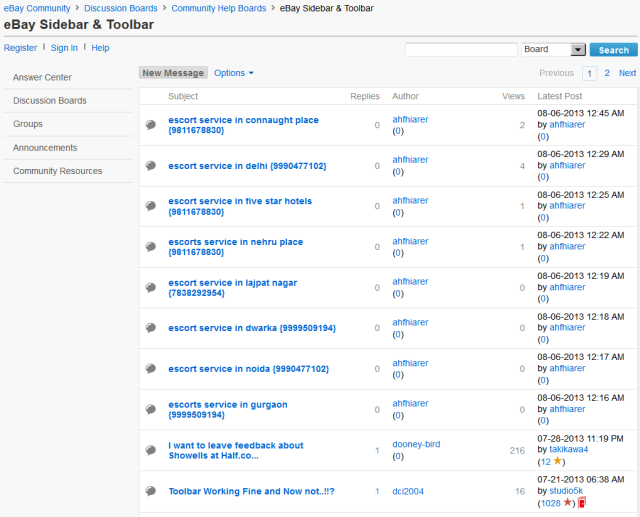
Task: Click speech bubble icon beside escort service delhi thread
Action: point(150,166)
